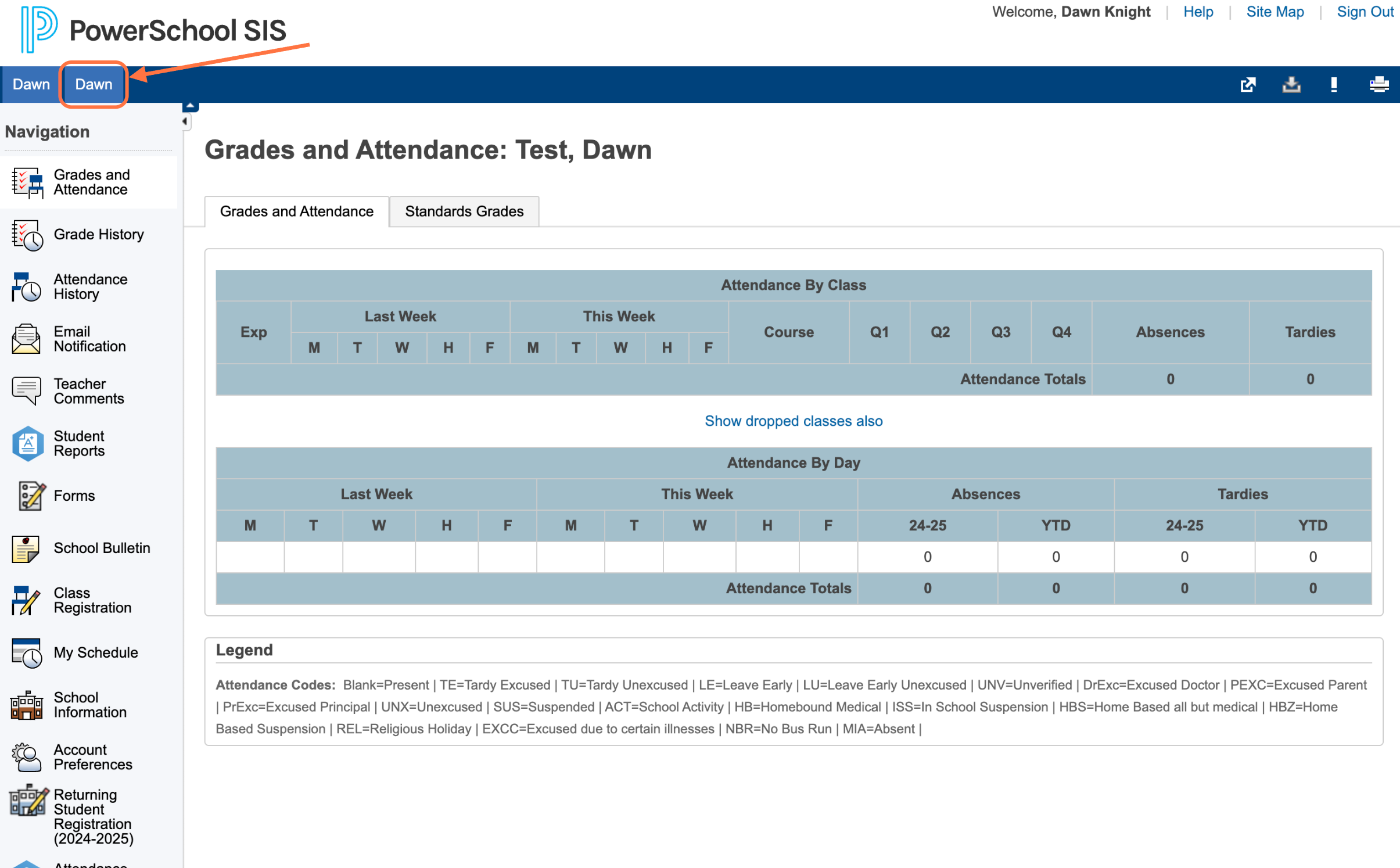The width and height of the screenshot is (1400, 868).
Task: Open School Information navigation link
Action: [x=90, y=705]
